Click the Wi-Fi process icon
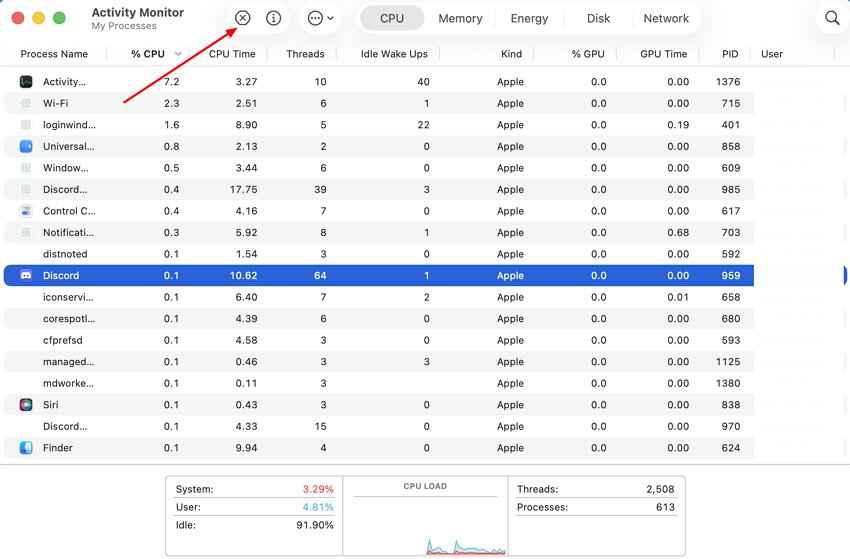The height and width of the screenshot is (559, 850). [x=26, y=103]
